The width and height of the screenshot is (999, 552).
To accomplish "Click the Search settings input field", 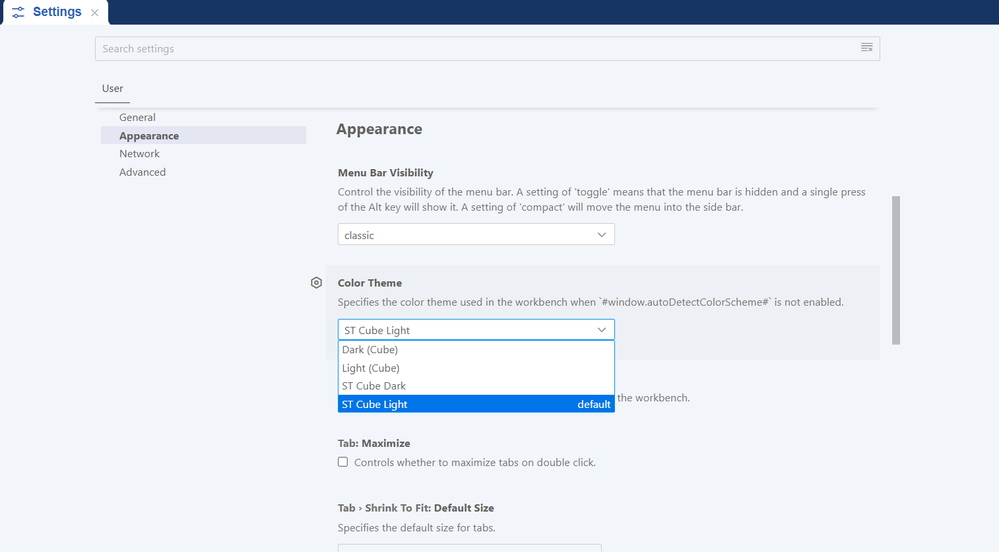I will point(470,49).
